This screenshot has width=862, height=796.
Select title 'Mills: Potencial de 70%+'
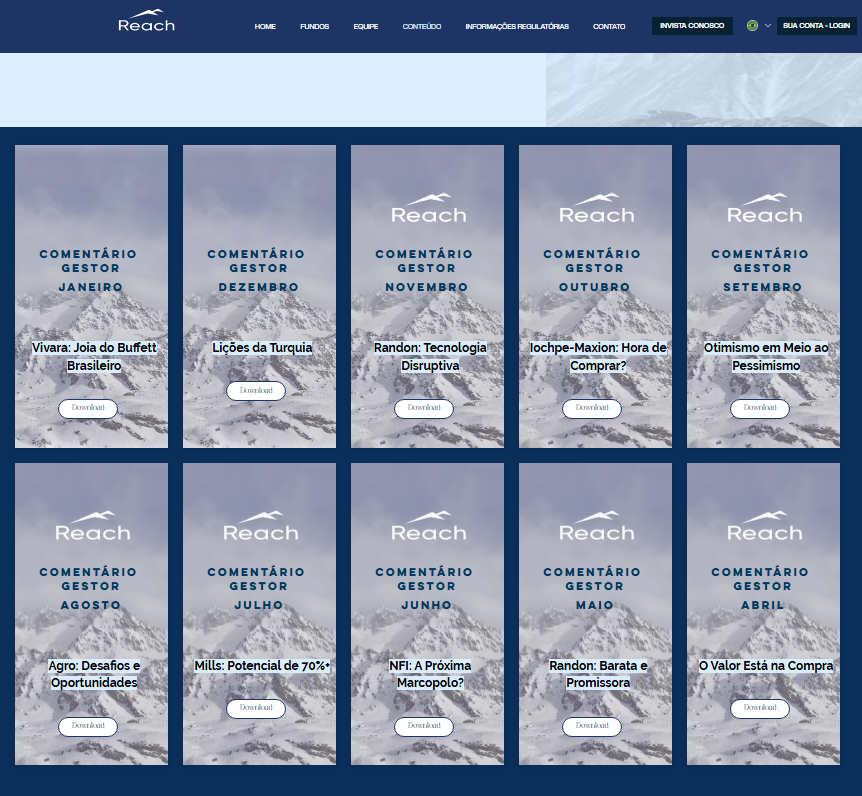point(262,666)
